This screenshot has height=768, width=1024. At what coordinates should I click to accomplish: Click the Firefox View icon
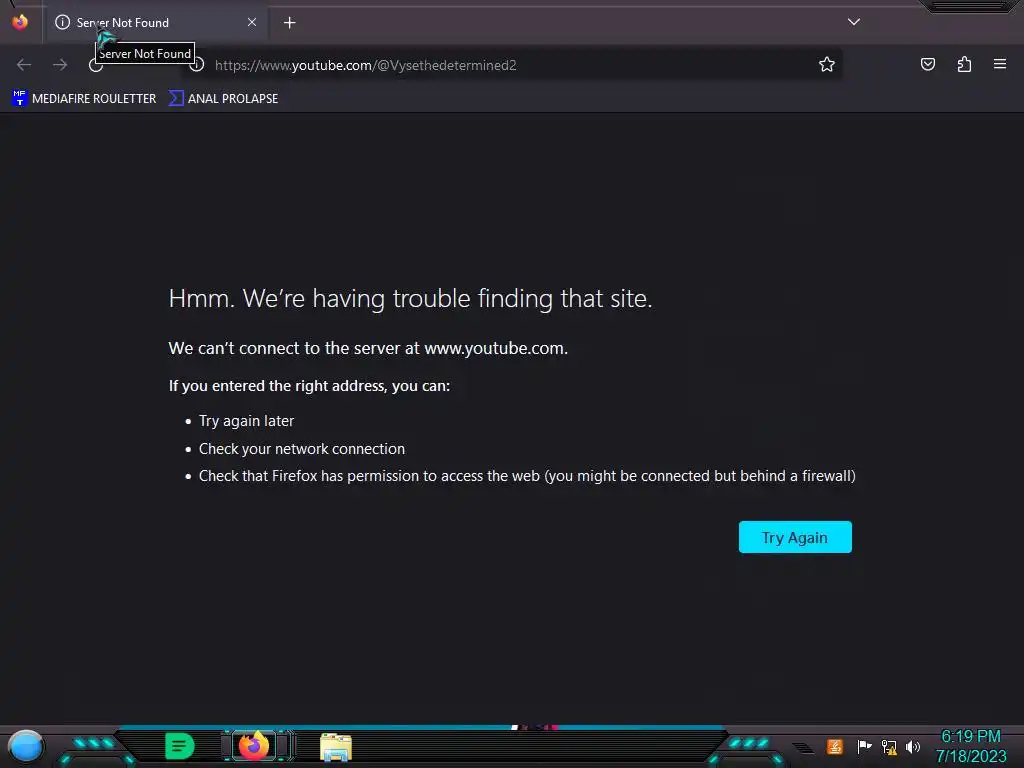click(x=20, y=22)
